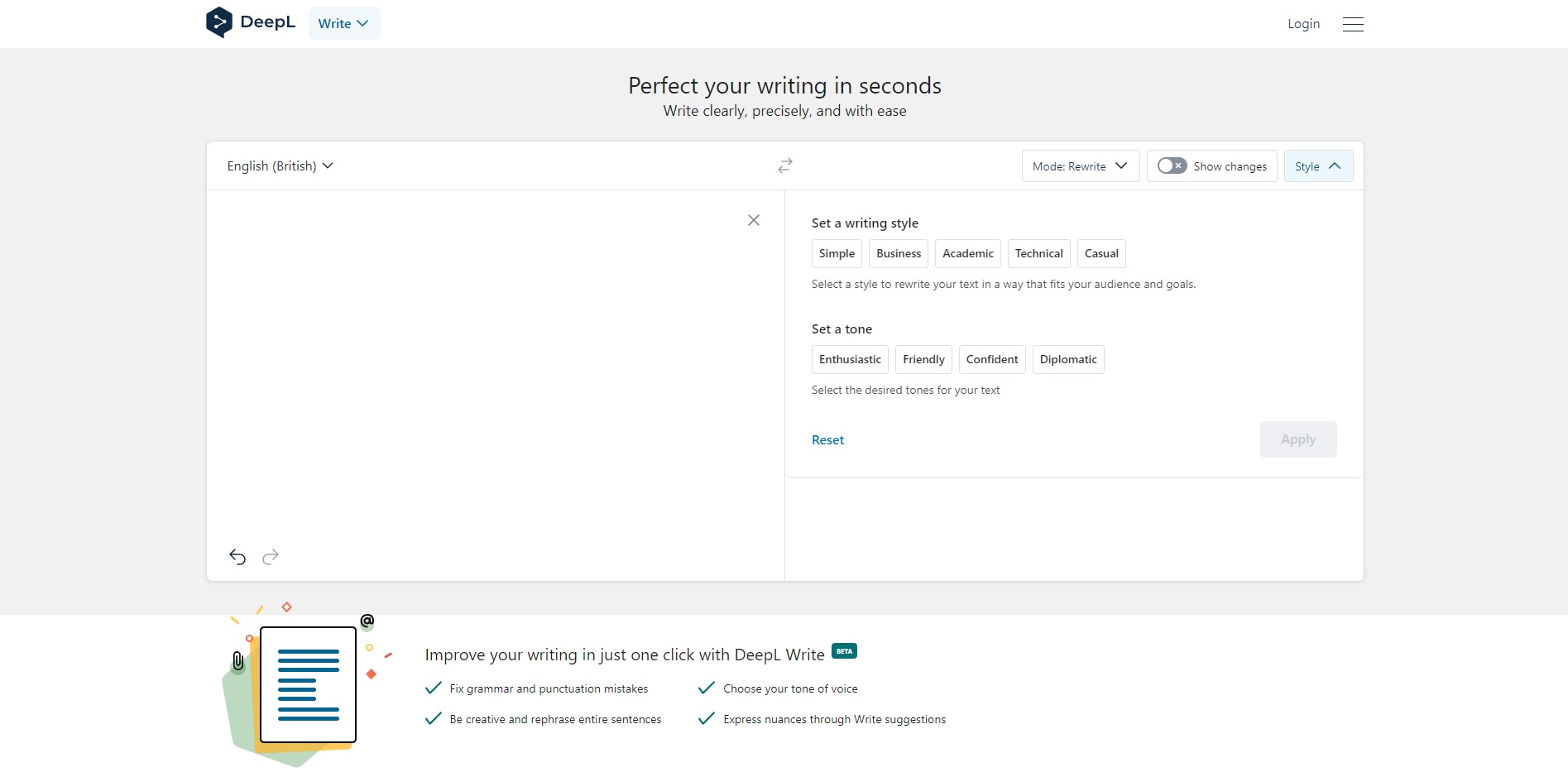Click the document illustration
This screenshot has height=777, width=1568.
(308, 684)
